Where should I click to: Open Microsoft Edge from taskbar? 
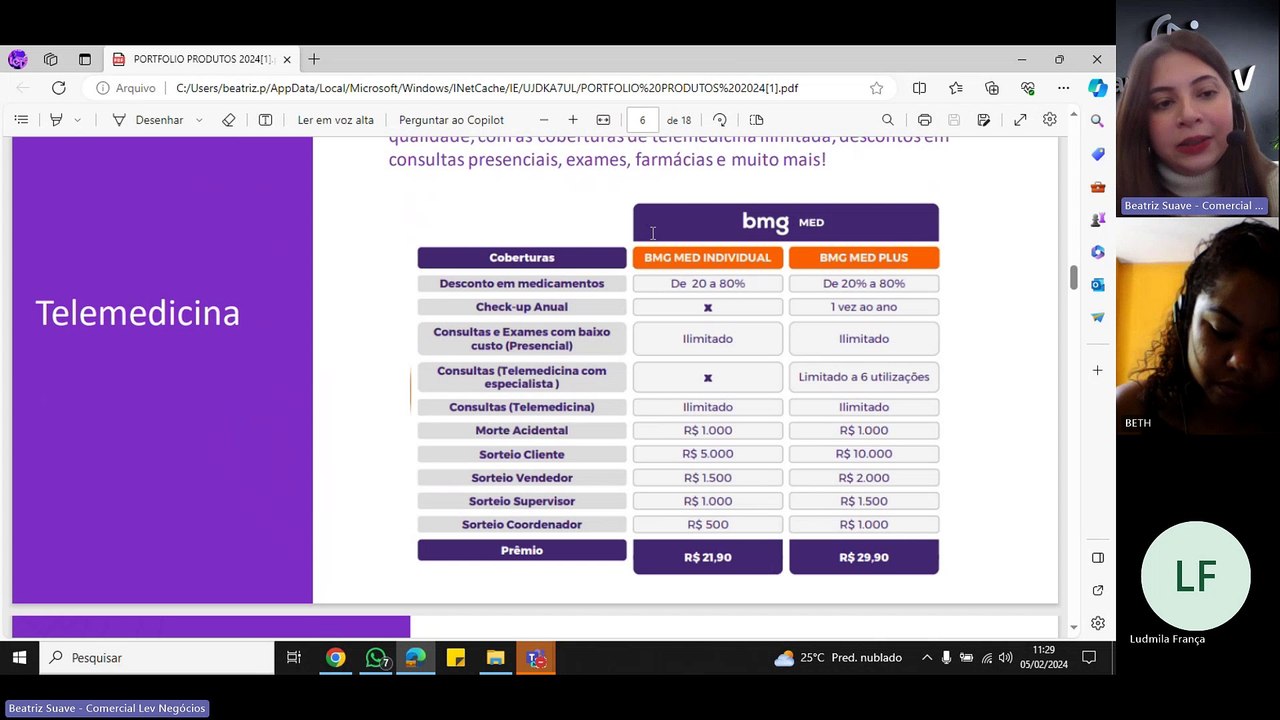pos(415,658)
